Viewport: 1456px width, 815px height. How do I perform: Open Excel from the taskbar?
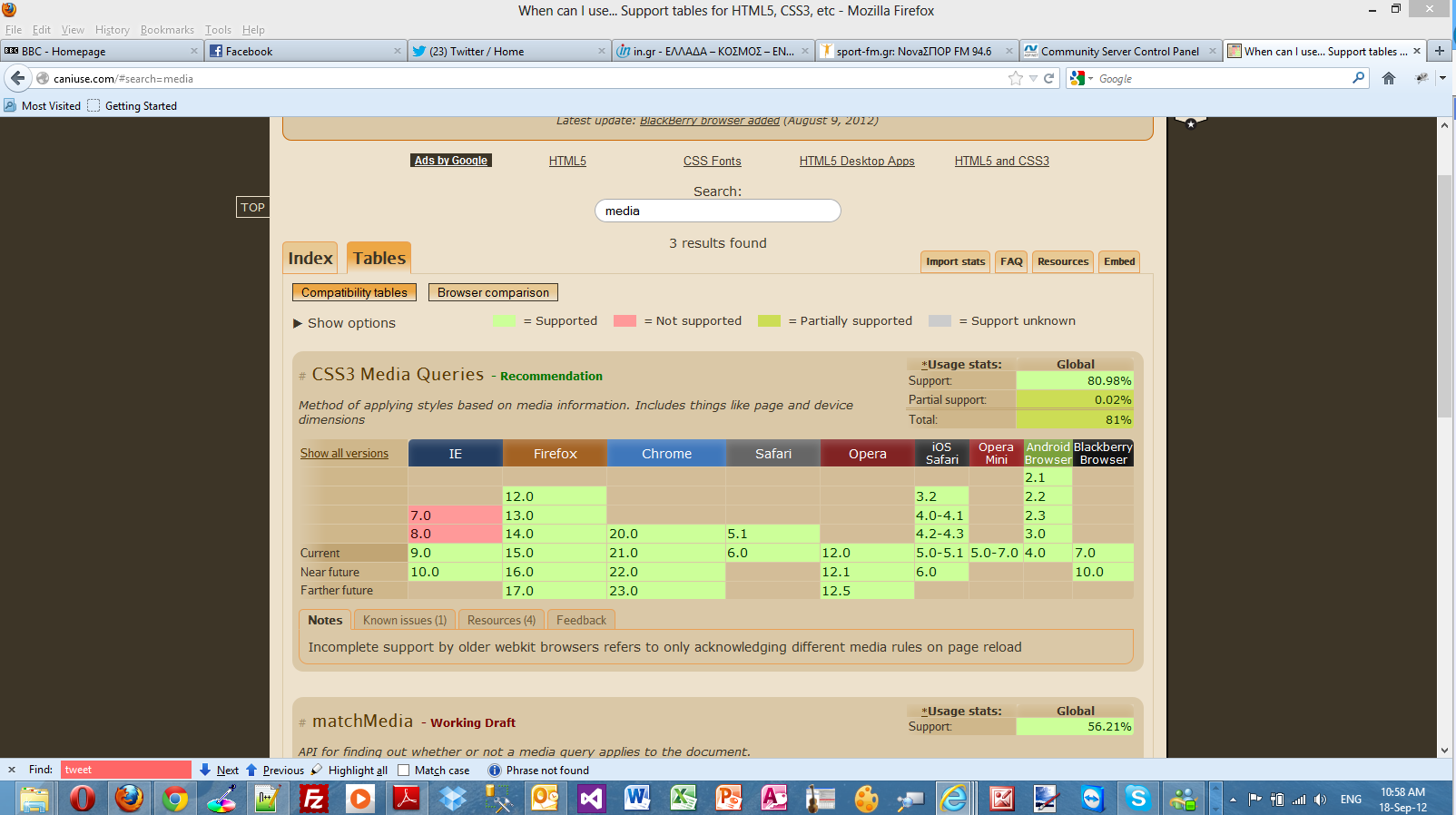pyautogui.click(x=684, y=799)
